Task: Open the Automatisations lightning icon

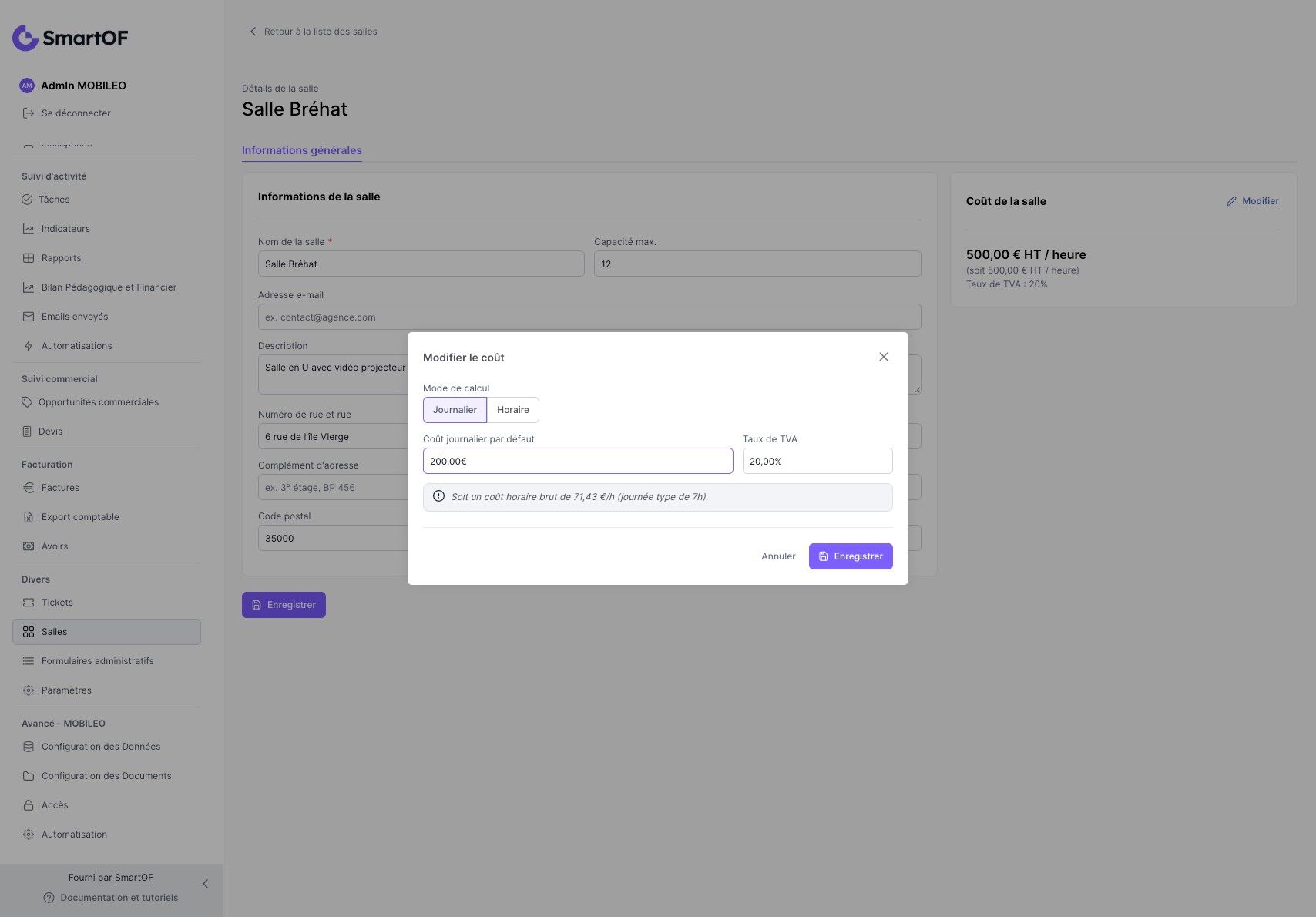Action: (x=29, y=346)
